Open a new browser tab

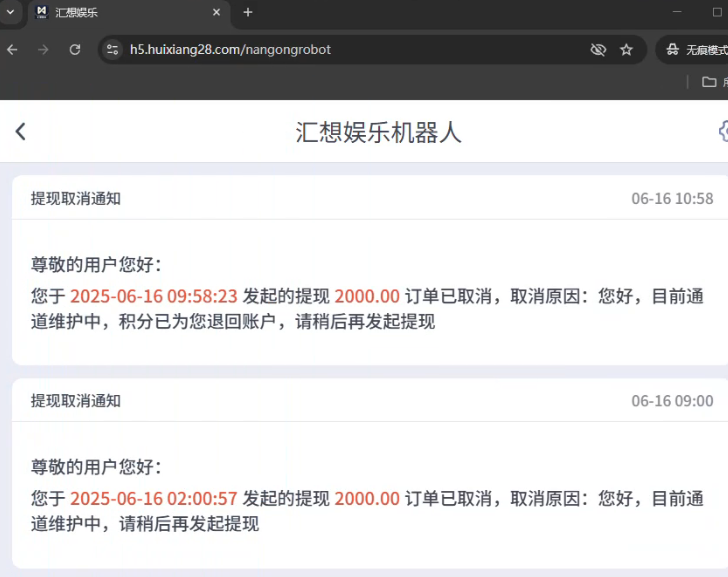(x=248, y=13)
